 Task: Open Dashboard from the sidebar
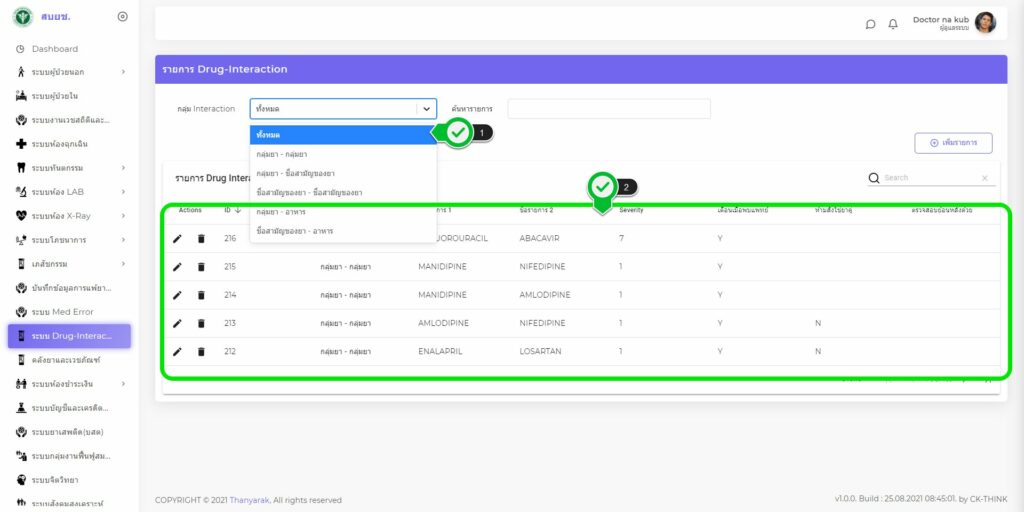[54, 48]
